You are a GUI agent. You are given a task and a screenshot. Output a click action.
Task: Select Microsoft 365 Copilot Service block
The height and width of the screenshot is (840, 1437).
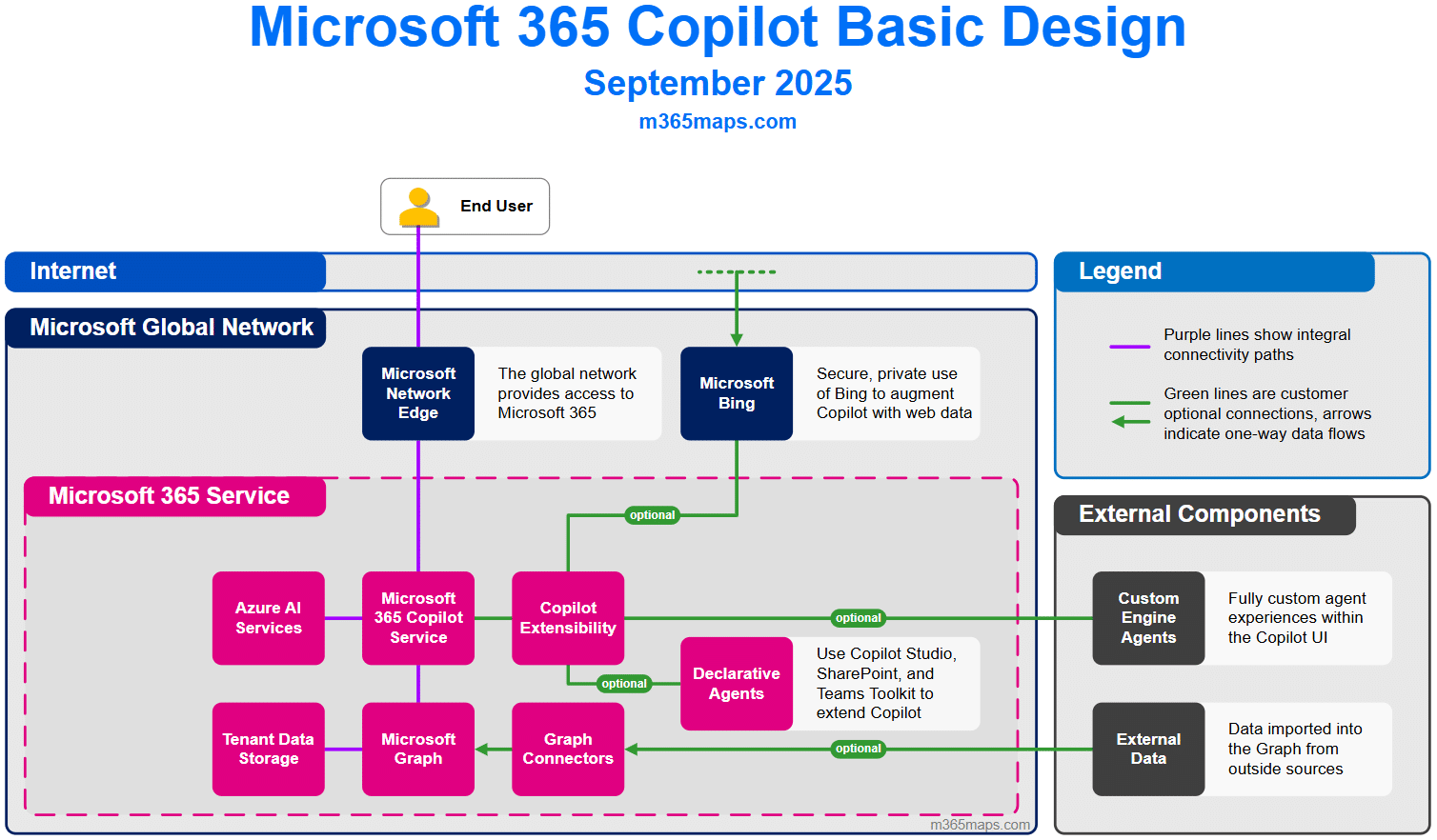point(418,618)
